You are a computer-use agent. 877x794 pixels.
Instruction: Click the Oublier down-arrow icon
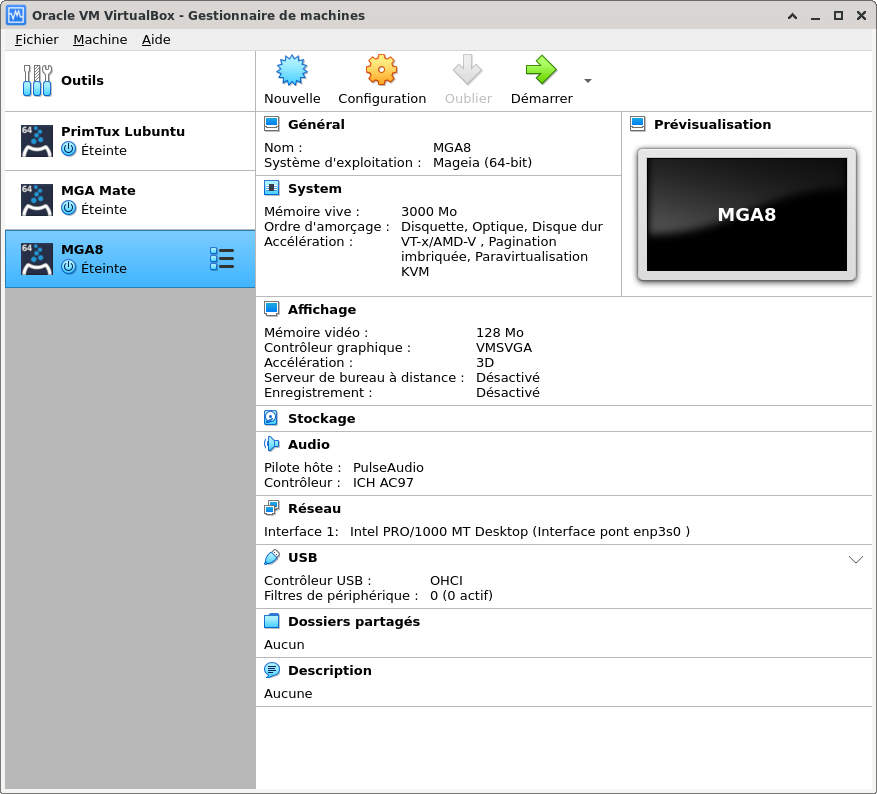(468, 70)
